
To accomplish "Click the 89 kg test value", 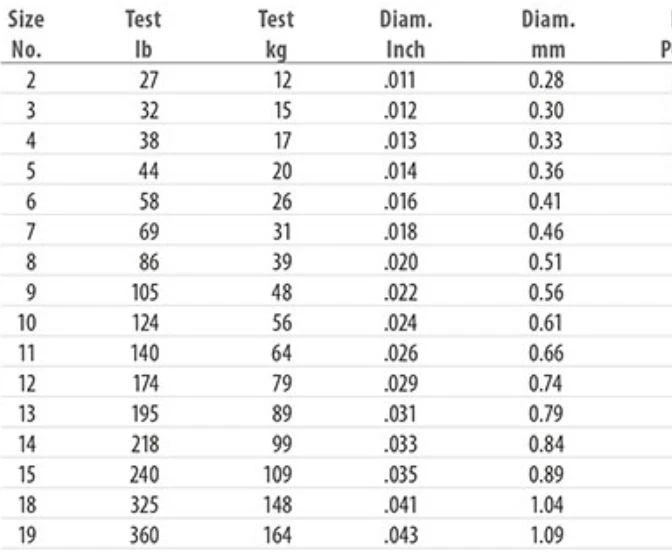I will pyautogui.click(x=282, y=414).
